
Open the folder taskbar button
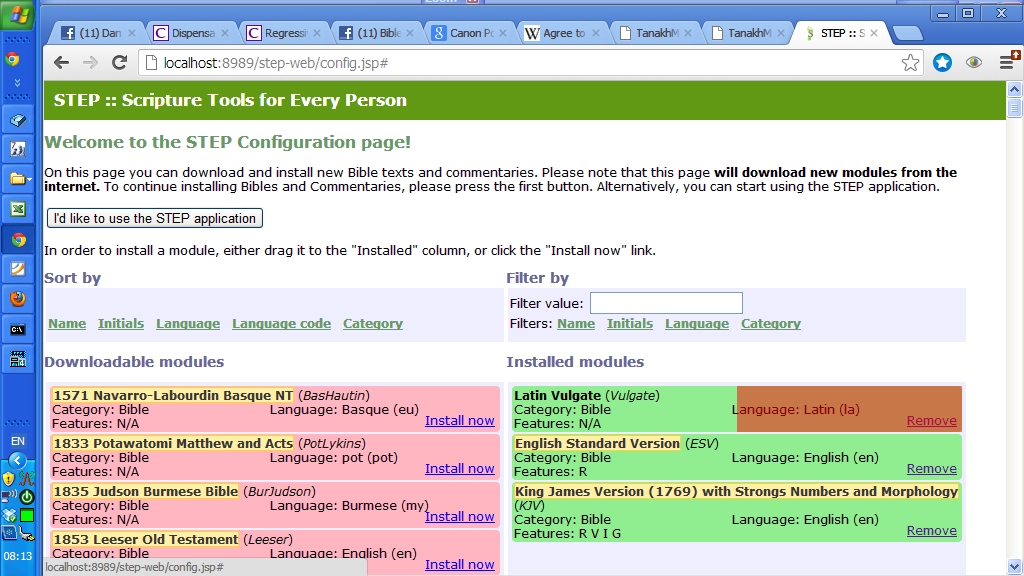tap(18, 178)
